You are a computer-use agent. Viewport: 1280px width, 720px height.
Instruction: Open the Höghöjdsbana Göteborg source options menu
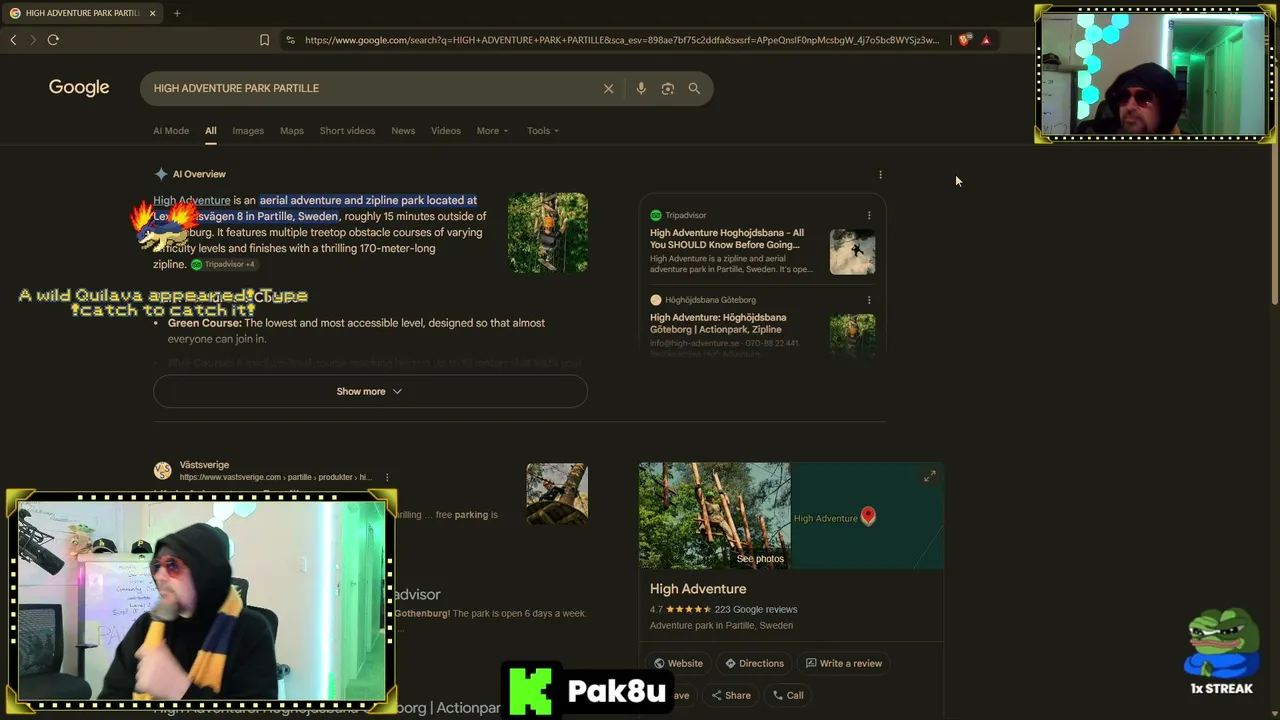point(869,300)
